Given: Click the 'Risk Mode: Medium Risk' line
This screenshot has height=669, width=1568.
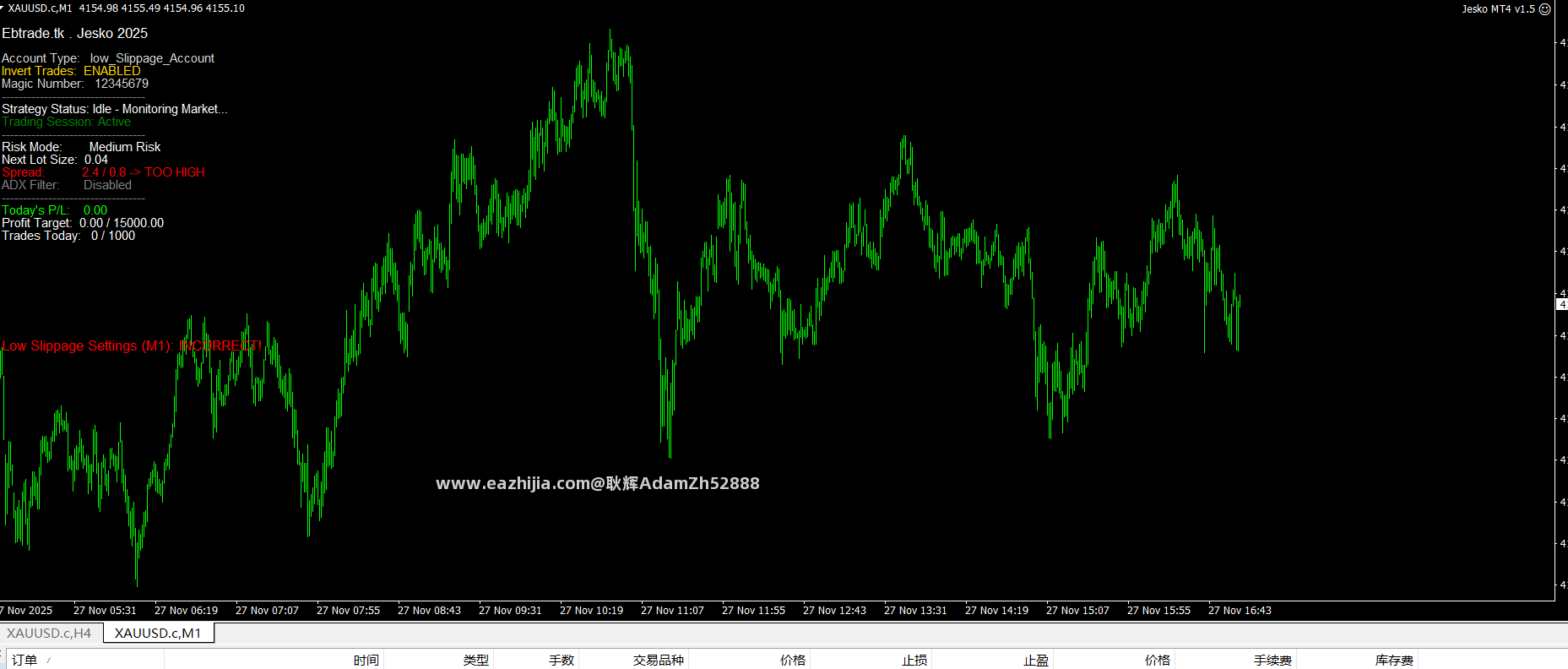Looking at the screenshot, I should pyautogui.click(x=81, y=147).
